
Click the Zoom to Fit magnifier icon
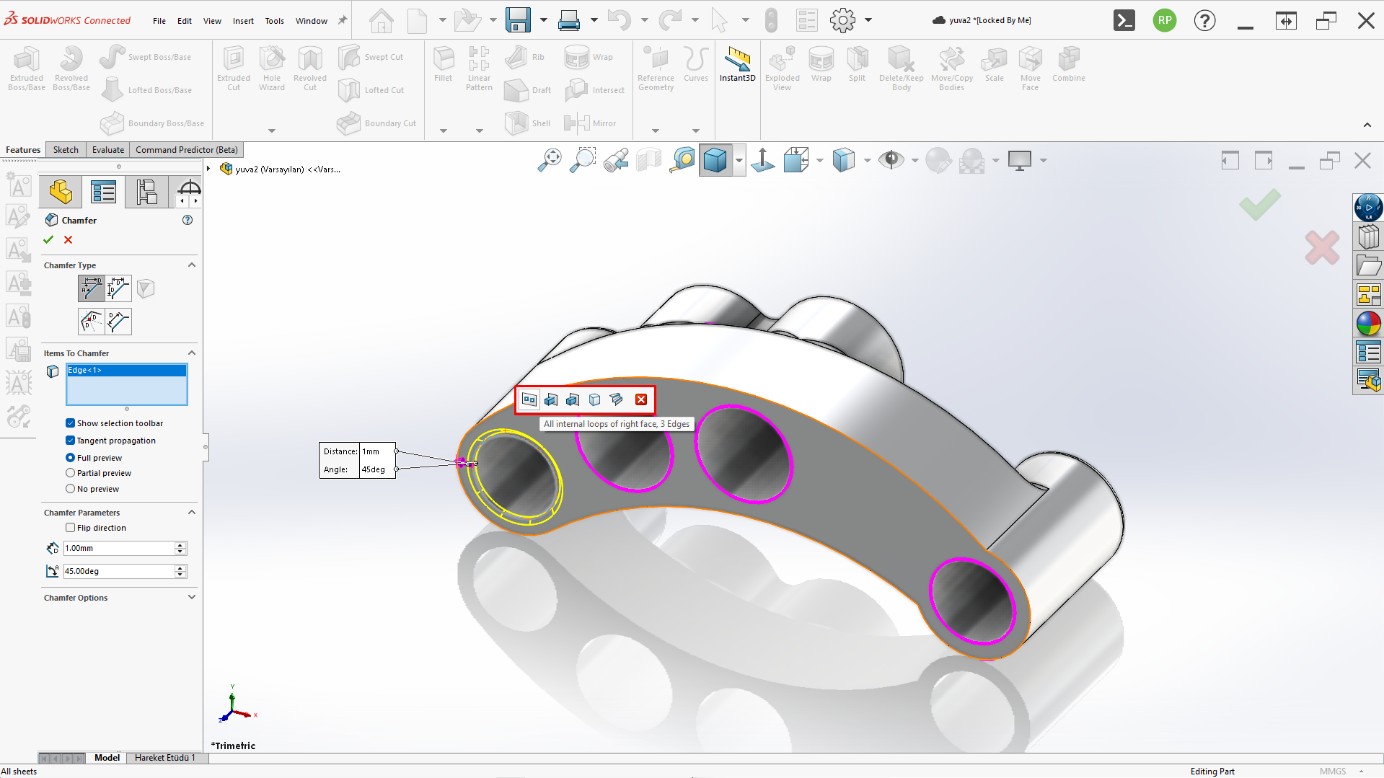pos(550,160)
